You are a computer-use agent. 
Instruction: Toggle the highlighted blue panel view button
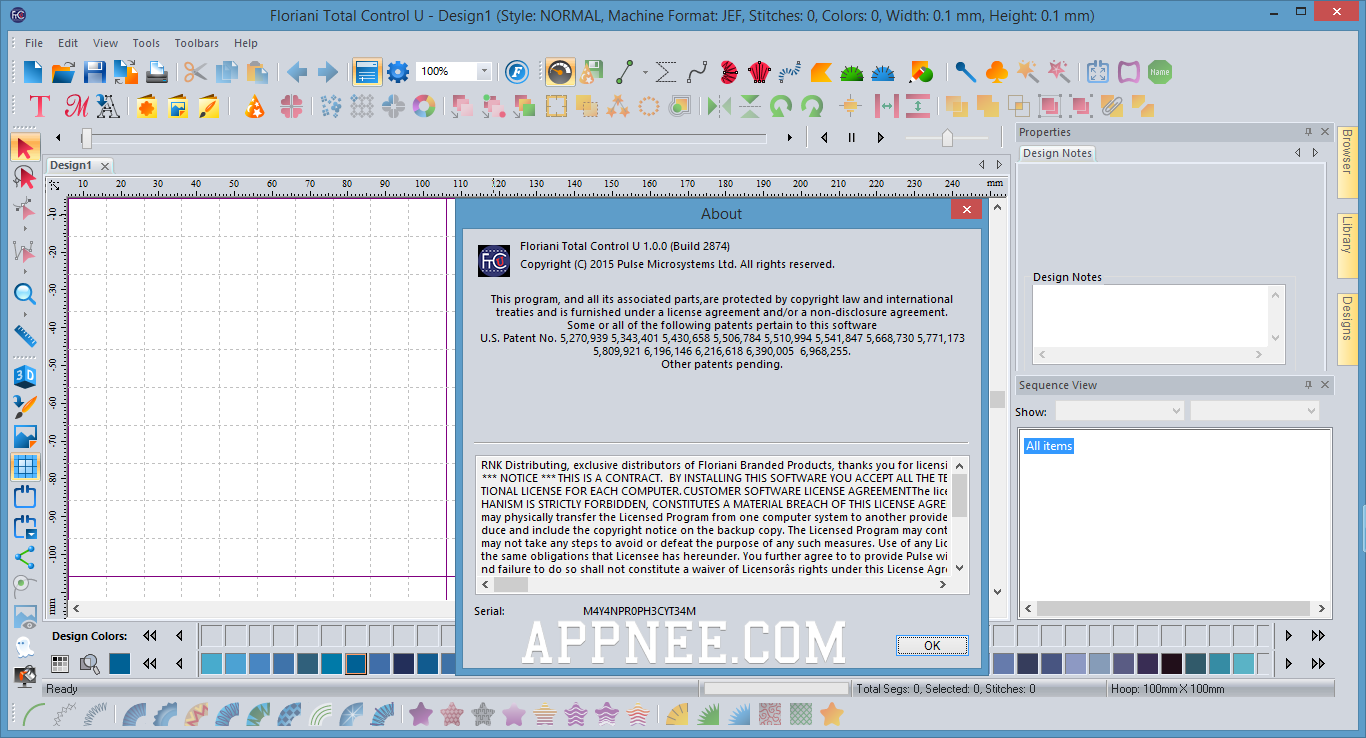pyautogui.click(x=367, y=72)
